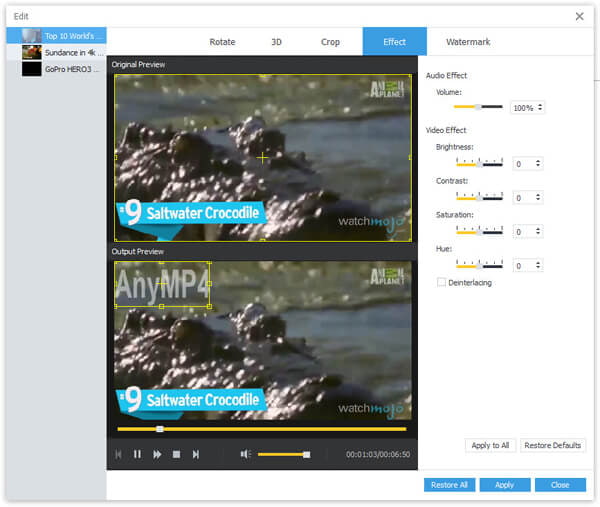The image size is (600, 507).
Task: Switch to the Watermark tab
Action: coord(468,42)
